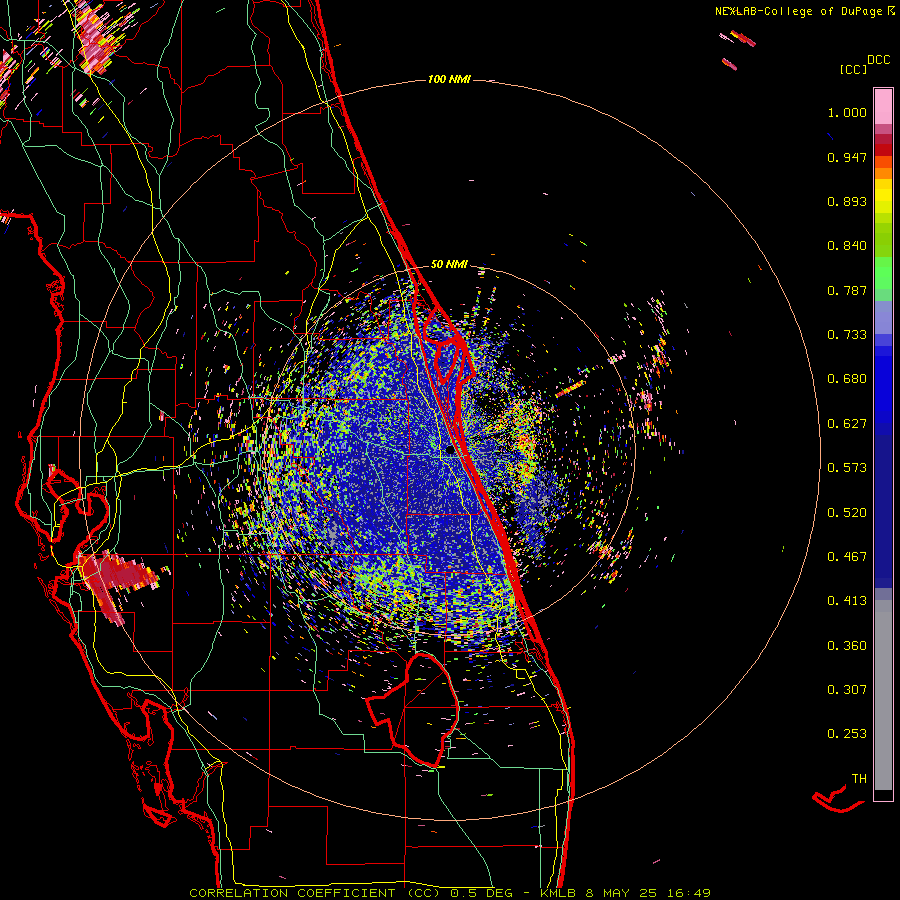
Task: Click the NEXLAB-College of DuPage header text
Action: click(x=798, y=11)
